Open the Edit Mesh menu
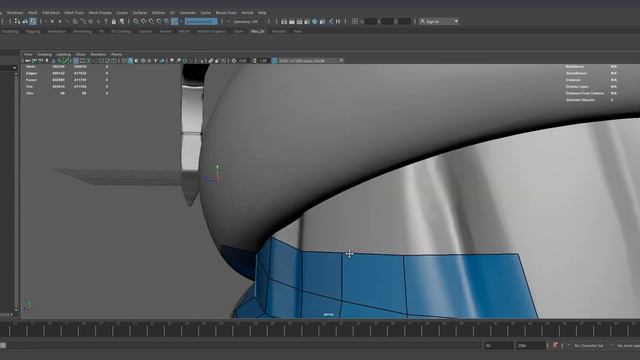Image resolution: width=640 pixels, height=360 pixels. pos(51,13)
